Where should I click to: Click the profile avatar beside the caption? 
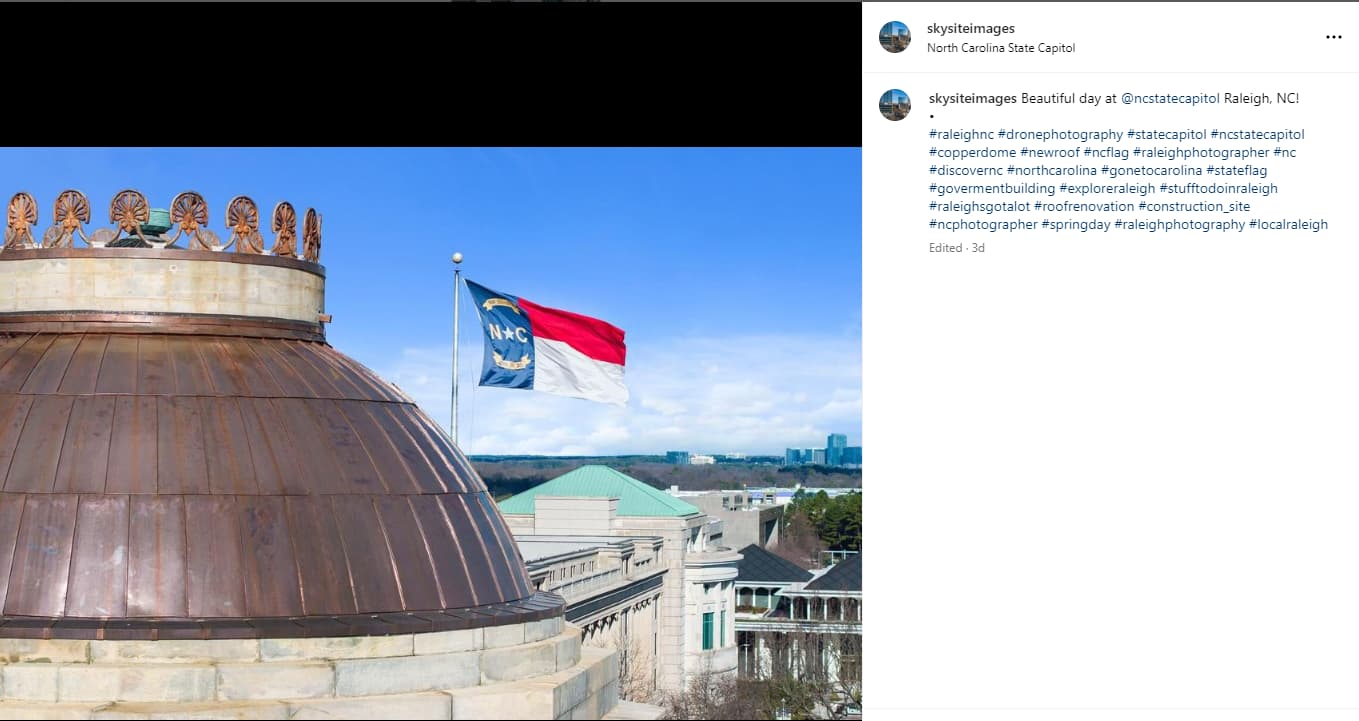(x=894, y=105)
